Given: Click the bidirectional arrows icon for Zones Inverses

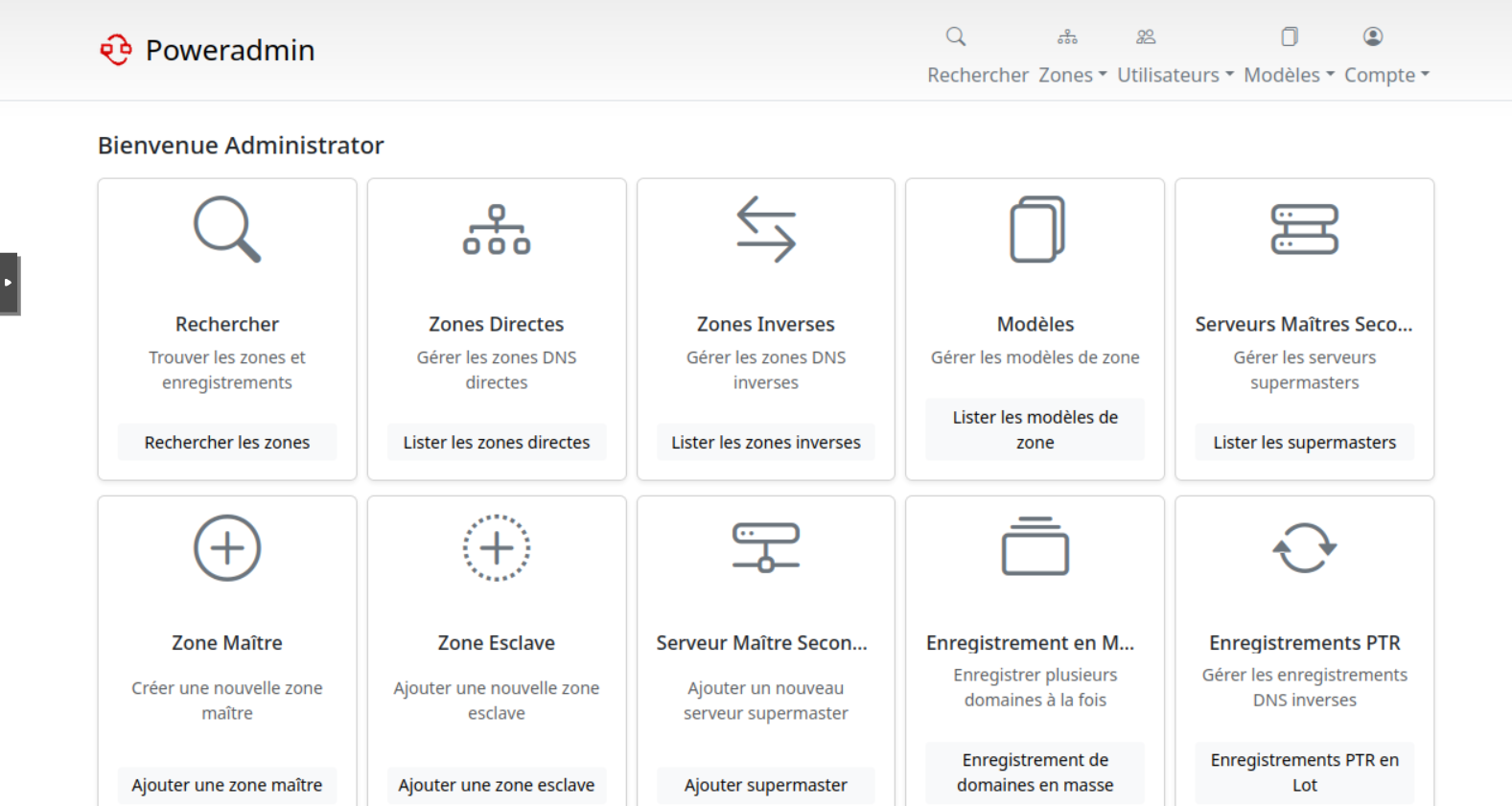Looking at the screenshot, I should coord(765,230).
